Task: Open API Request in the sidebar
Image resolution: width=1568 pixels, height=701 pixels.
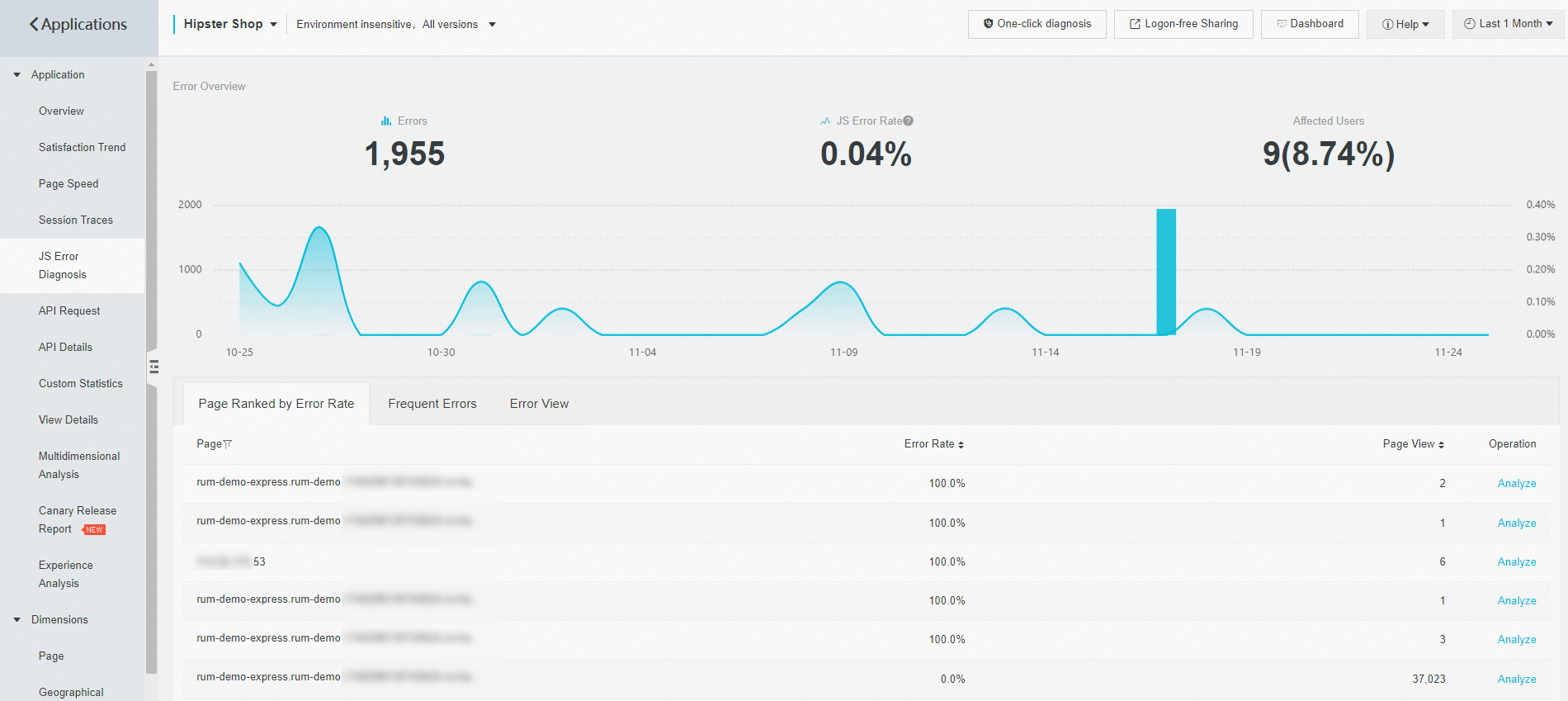Action: tap(69, 311)
